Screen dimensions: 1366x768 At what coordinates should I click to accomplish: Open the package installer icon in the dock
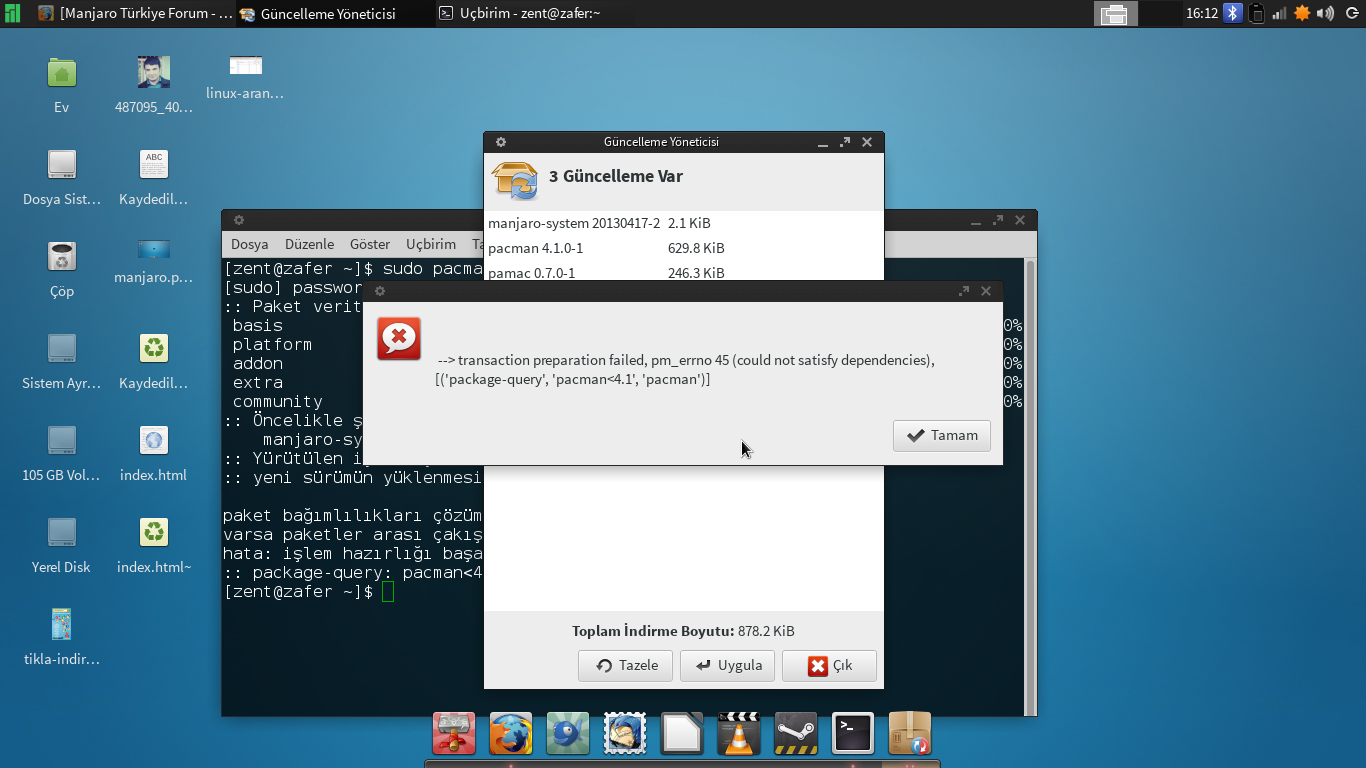(x=910, y=734)
